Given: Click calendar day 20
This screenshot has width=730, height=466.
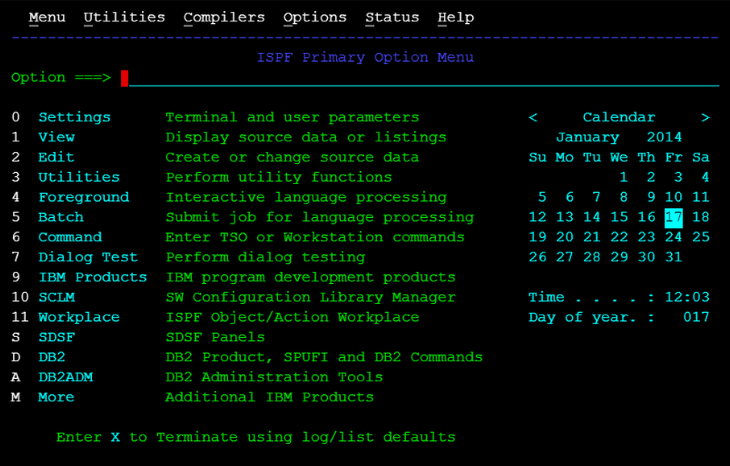Looking at the screenshot, I should 565,237.
